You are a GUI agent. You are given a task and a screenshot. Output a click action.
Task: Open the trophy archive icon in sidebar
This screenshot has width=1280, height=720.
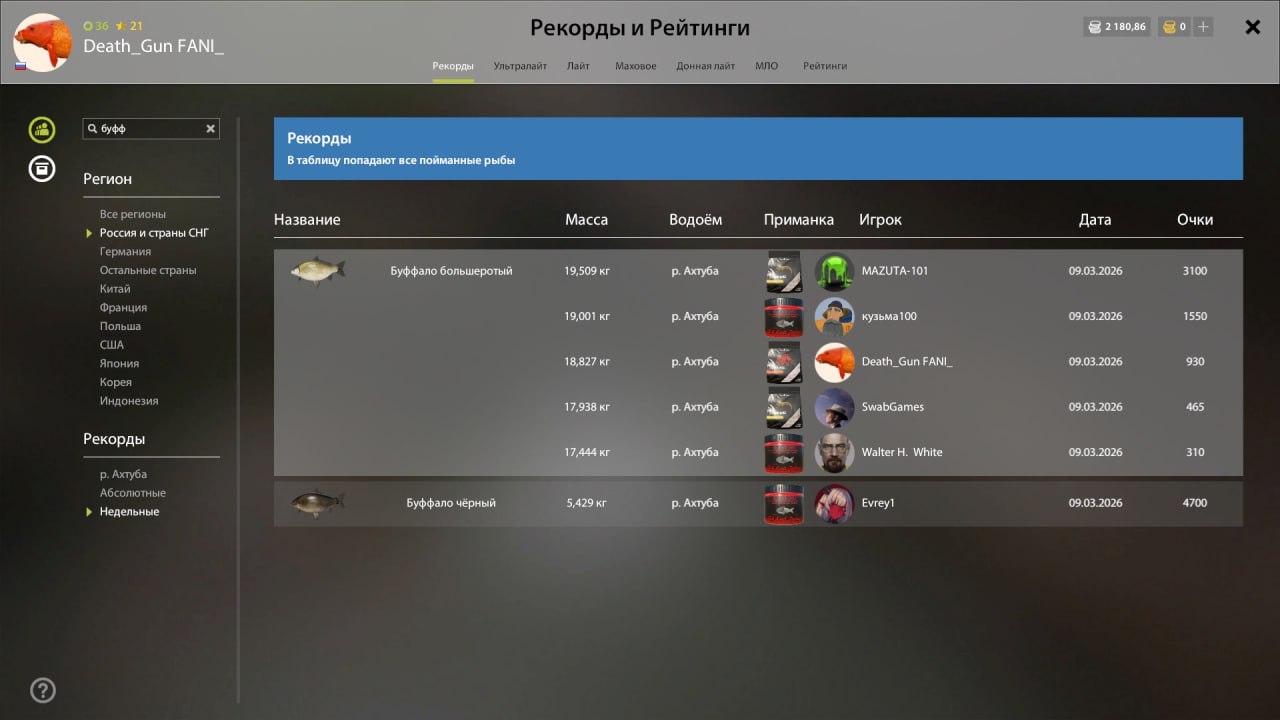tap(42, 169)
